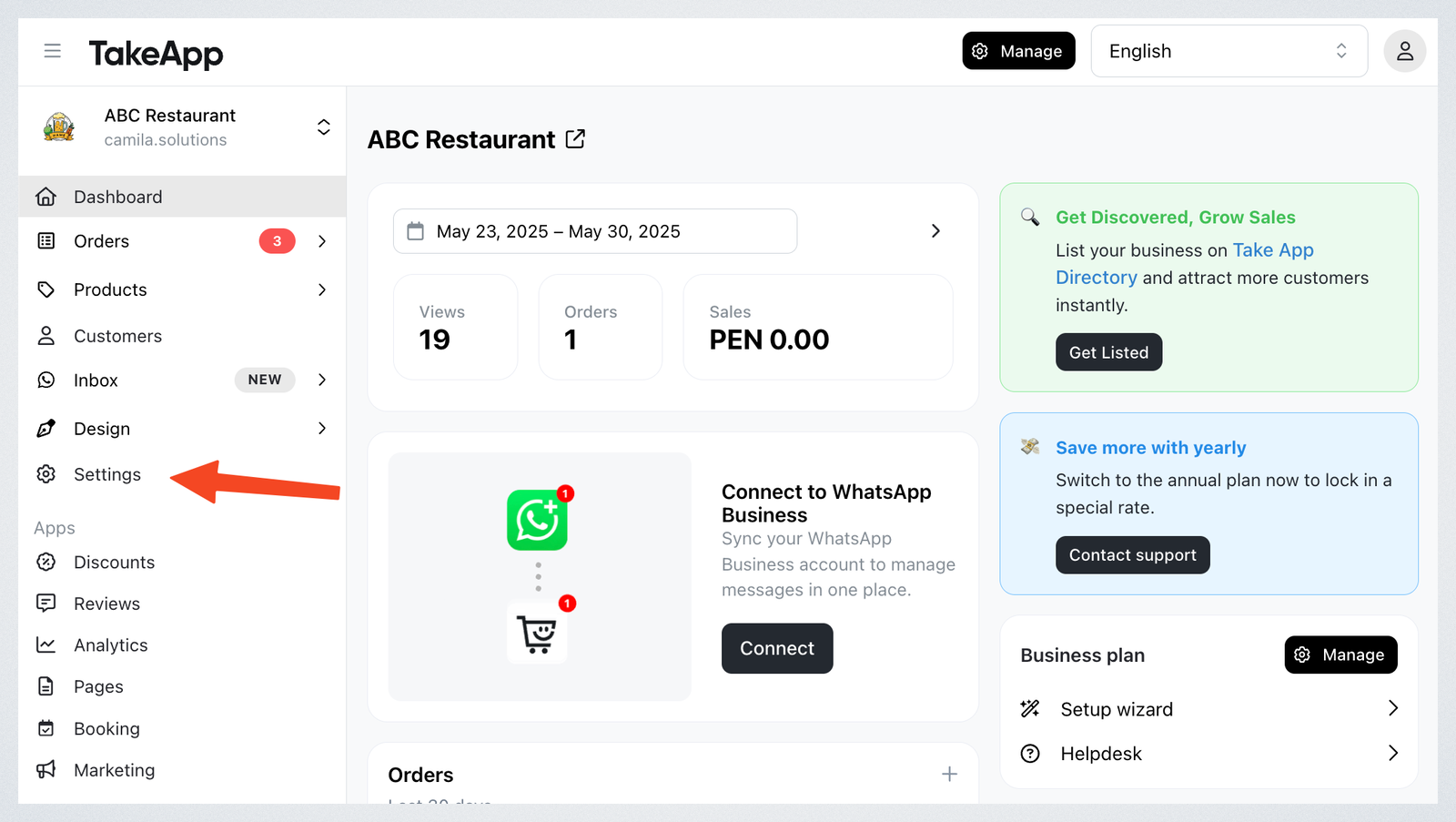Click the Settings gear icon
This screenshot has height=822, width=1456.
(46, 474)
